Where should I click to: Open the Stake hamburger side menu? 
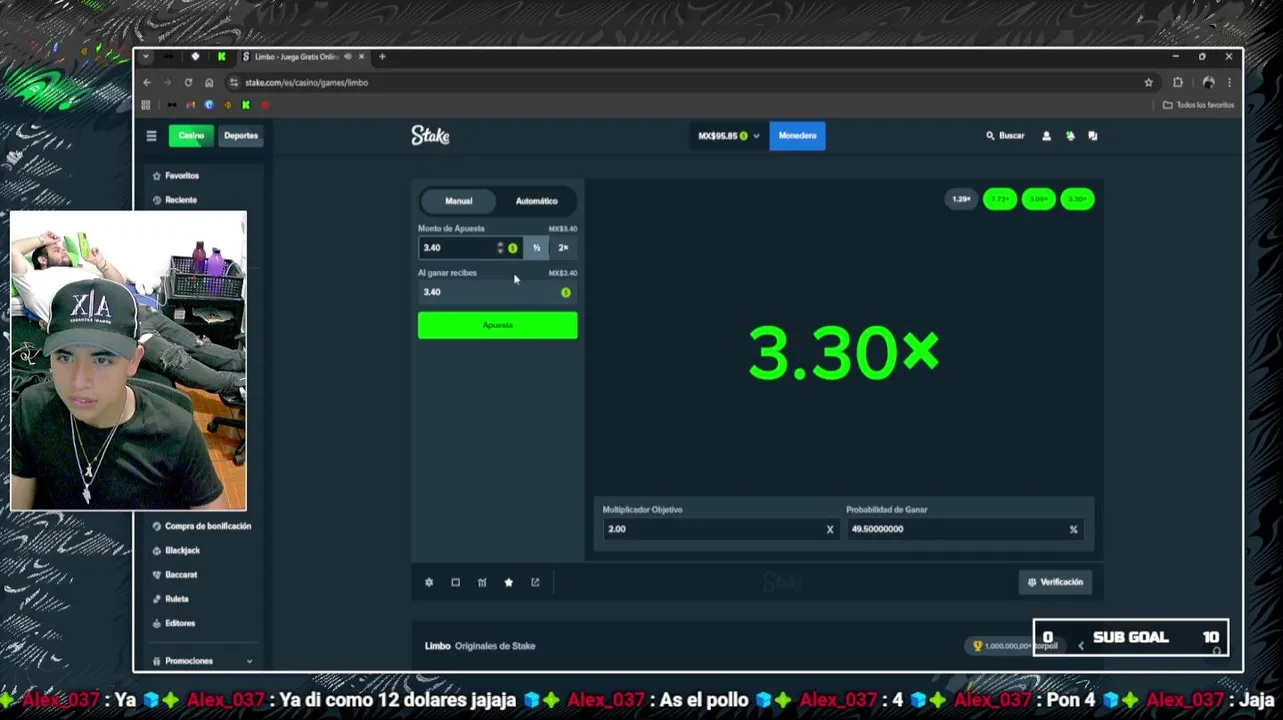pos(151,136)
